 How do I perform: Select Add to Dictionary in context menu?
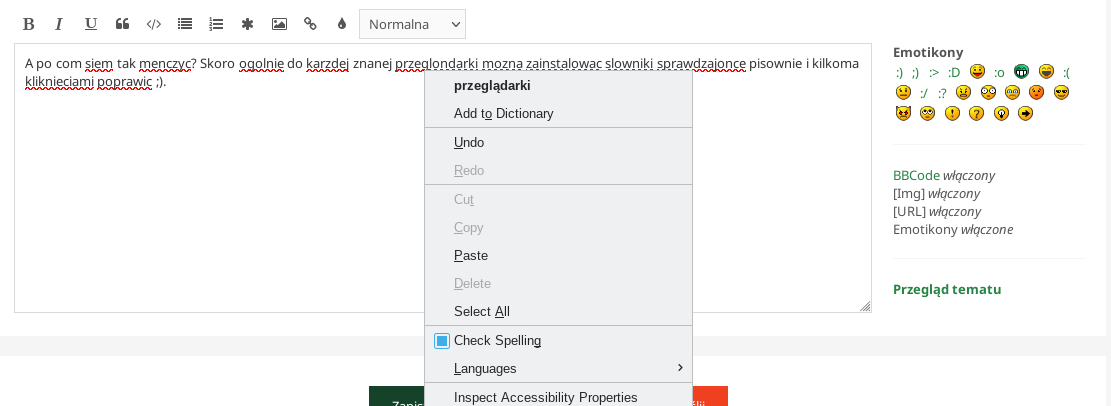coord(503,114)
